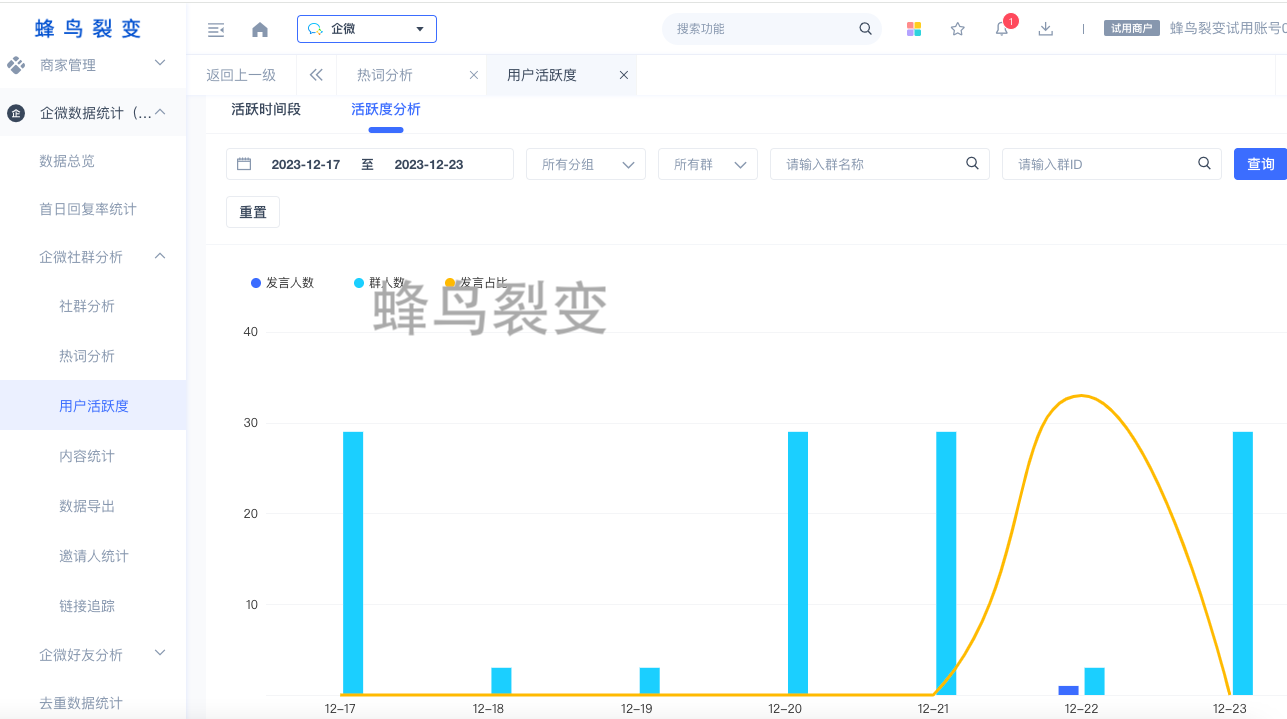Viewport: 1287px width, 719px height.
Task: Click the 重置 button
Action: click(253, 212)
